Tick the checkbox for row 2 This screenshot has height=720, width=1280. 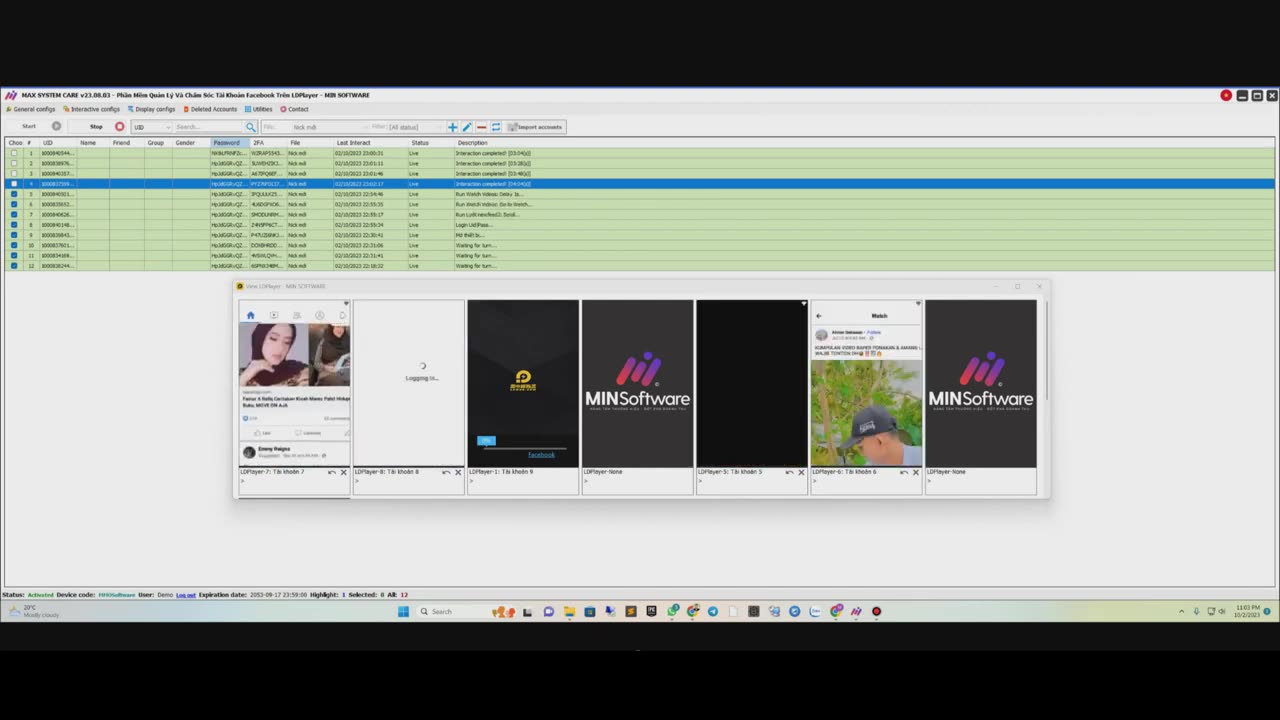click(x=14, y=163)
